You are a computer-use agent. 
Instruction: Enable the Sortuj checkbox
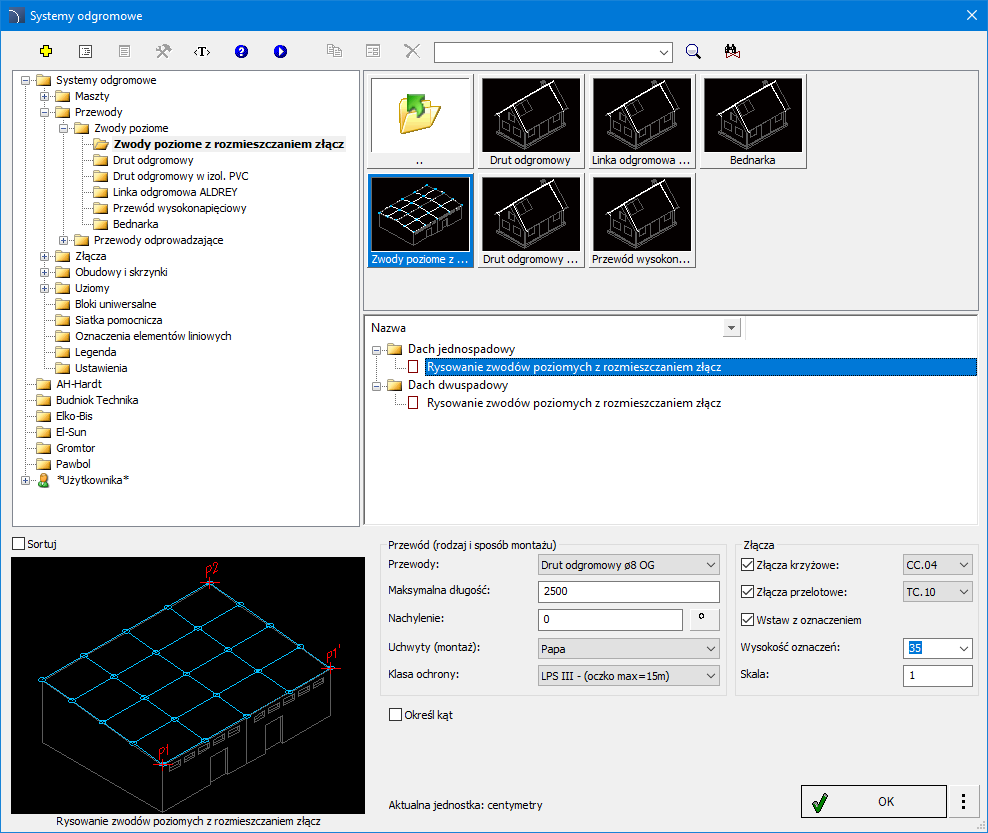tap(18, 544)
